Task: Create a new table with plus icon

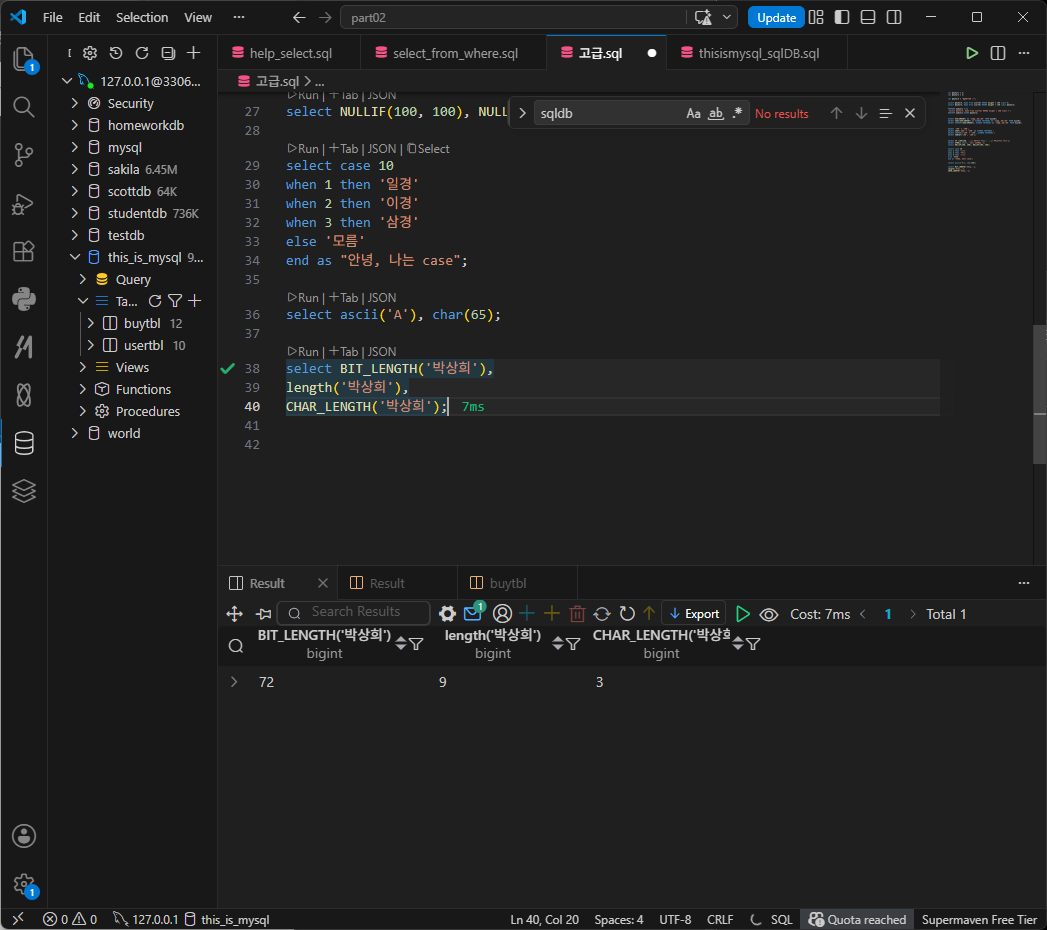Action: (194, 301)
